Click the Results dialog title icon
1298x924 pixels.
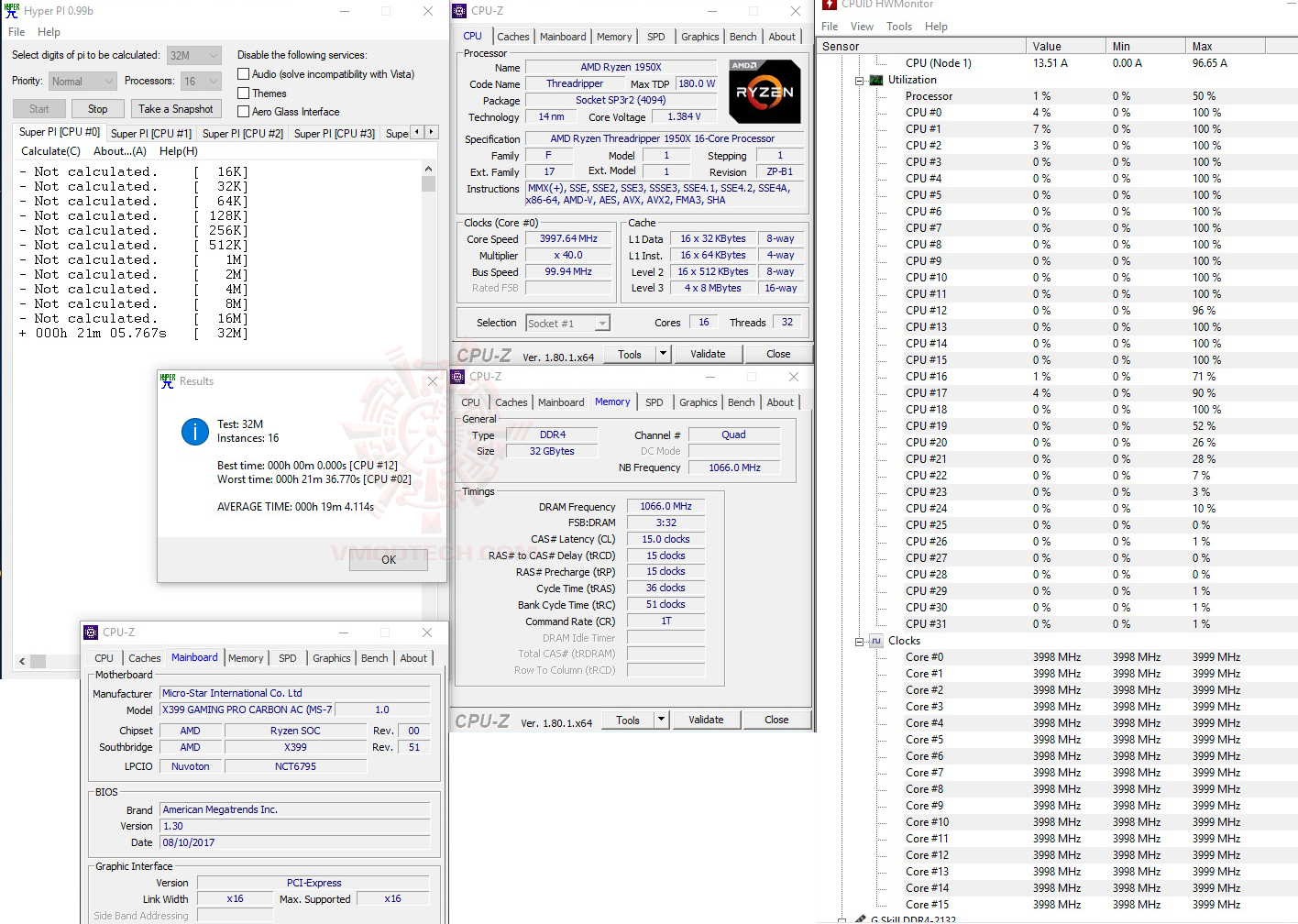tap(168, 381)
